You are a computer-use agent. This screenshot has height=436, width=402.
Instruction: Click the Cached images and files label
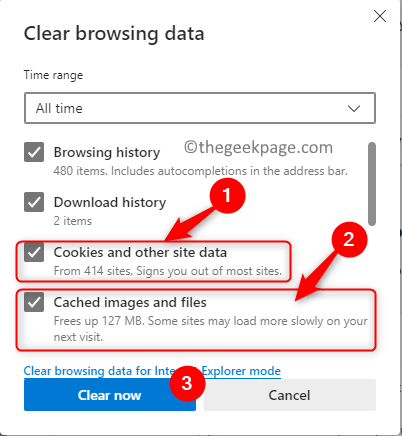click(x=130, y=302)
